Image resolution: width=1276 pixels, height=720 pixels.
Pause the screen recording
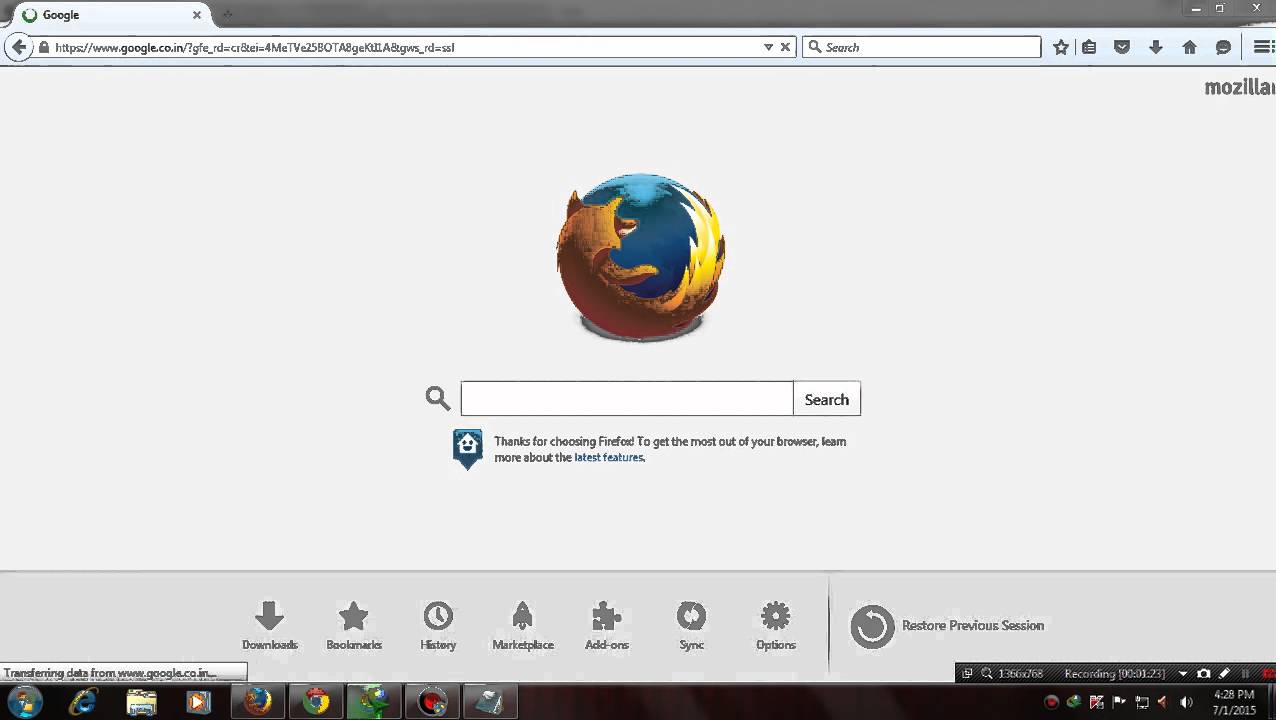coord(1245,674)
